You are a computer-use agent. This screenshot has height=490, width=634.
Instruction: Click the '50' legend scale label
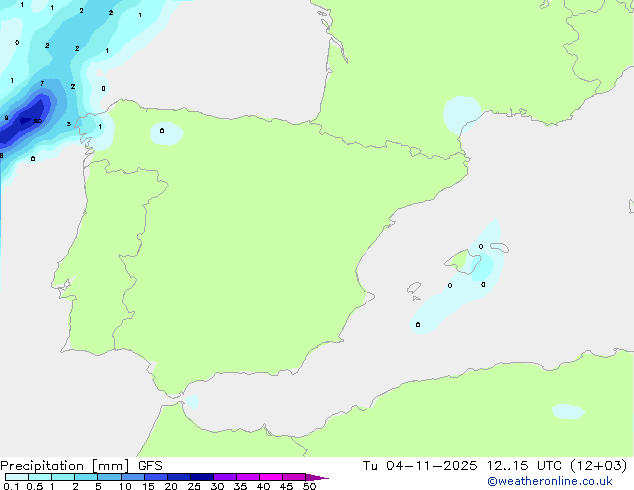pyautogui.click(x=310, y=486)
